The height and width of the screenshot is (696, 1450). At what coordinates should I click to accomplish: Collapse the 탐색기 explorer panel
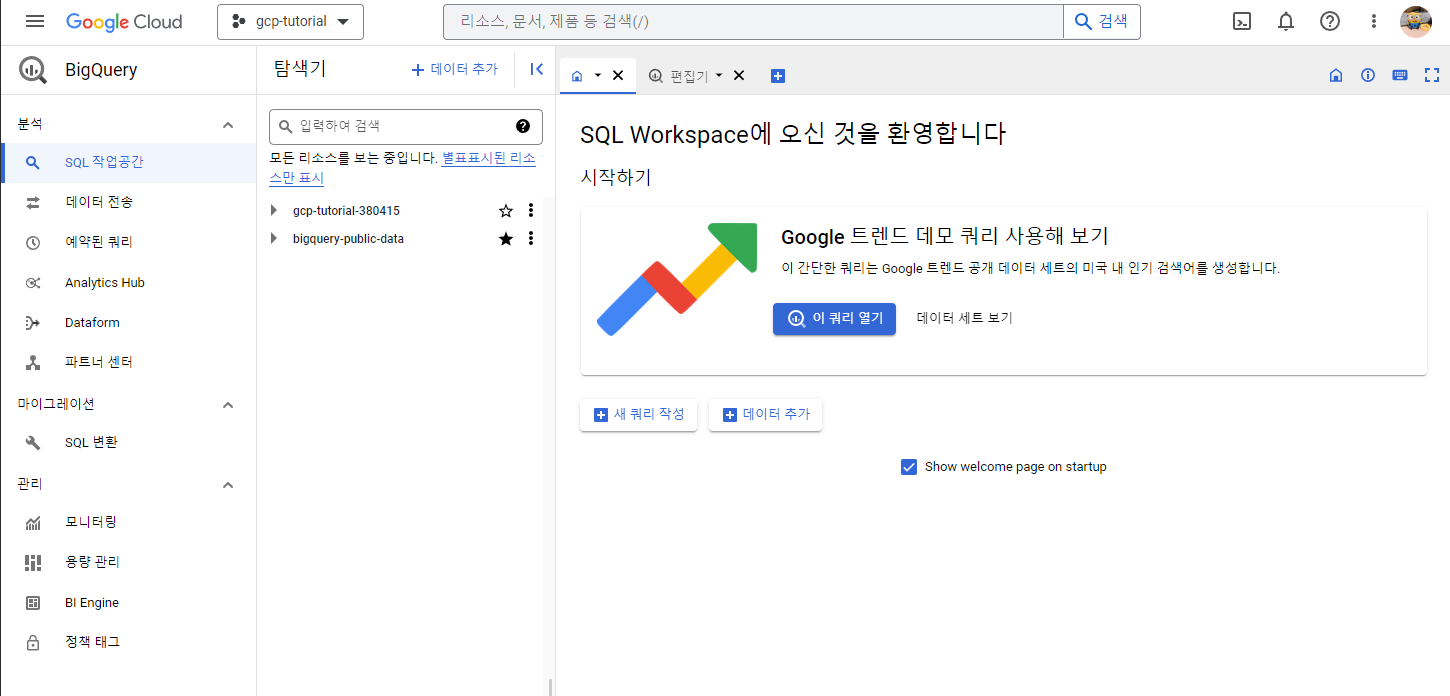[x=536, y=69]
